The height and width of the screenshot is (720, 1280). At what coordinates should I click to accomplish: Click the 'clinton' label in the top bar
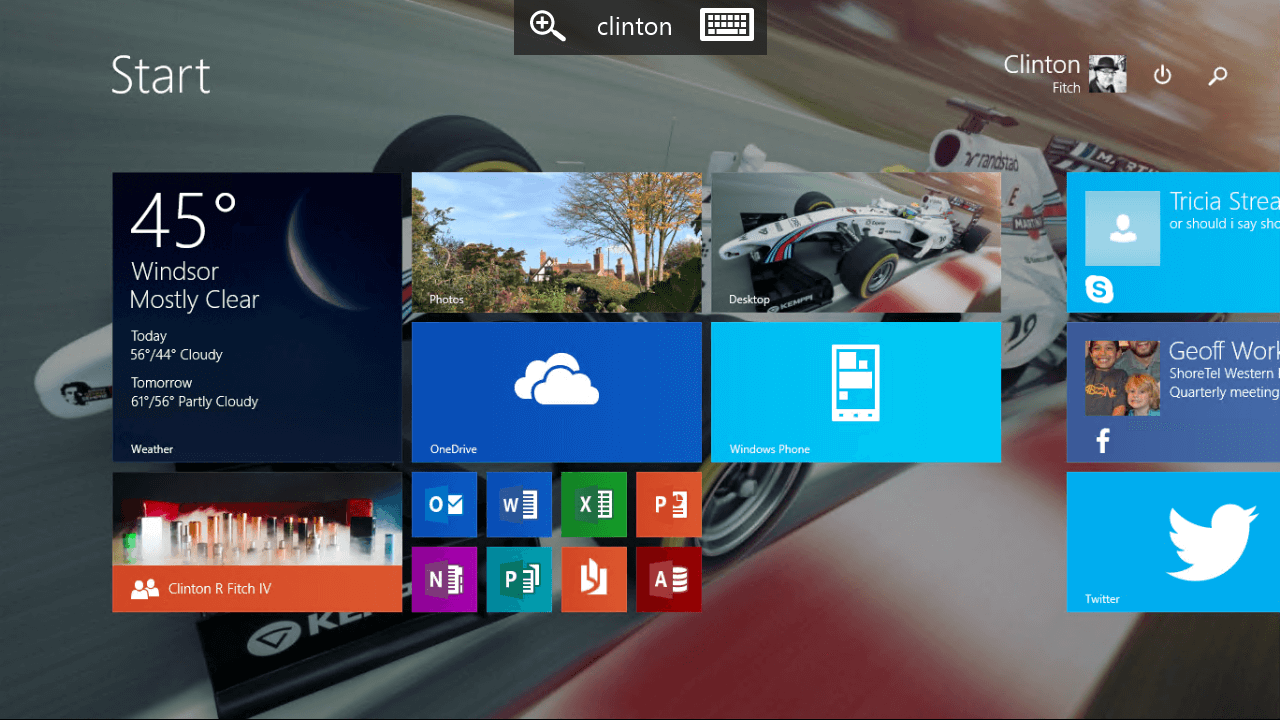point(634,27)
